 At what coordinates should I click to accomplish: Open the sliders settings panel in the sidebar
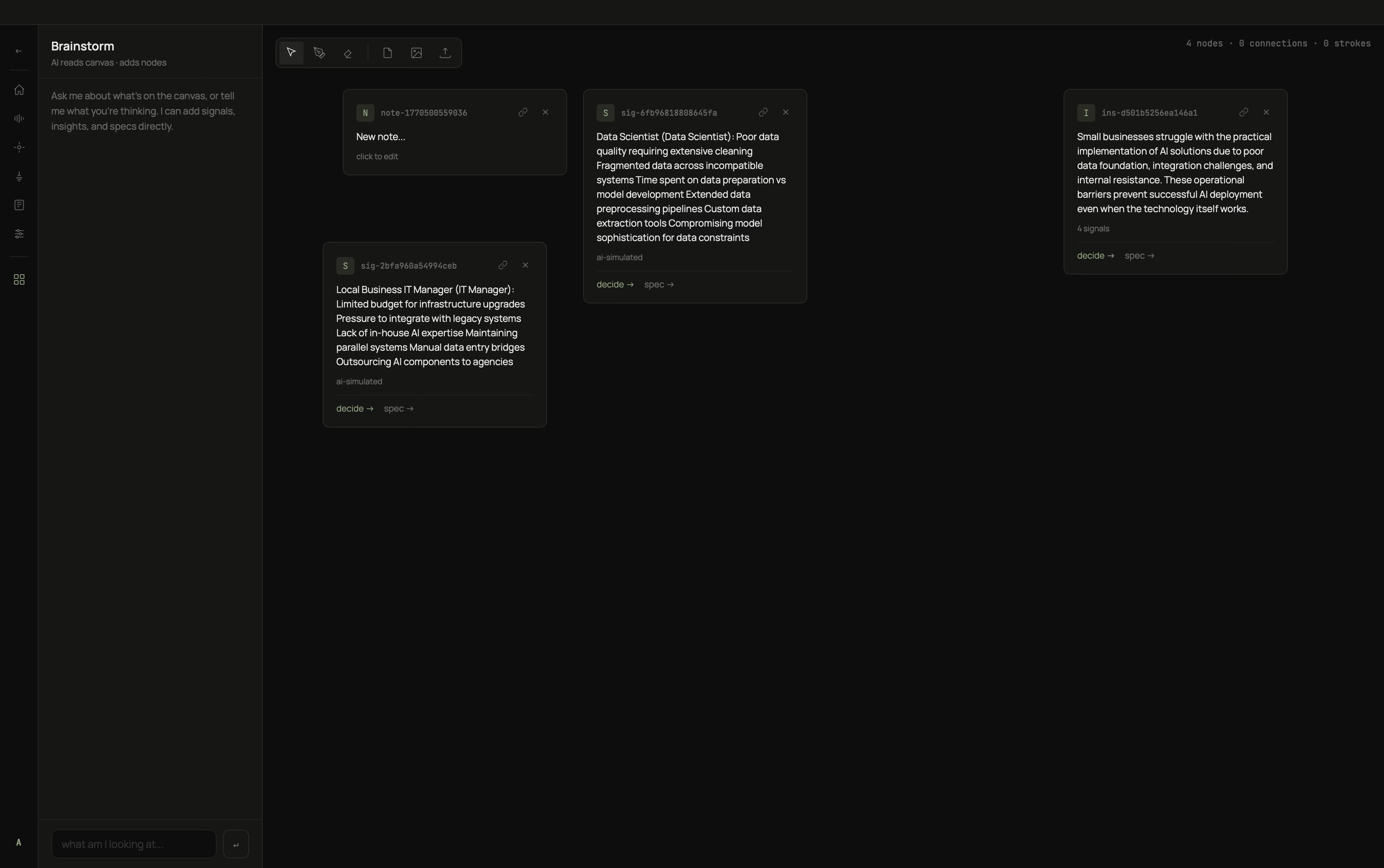pos(18,233)
